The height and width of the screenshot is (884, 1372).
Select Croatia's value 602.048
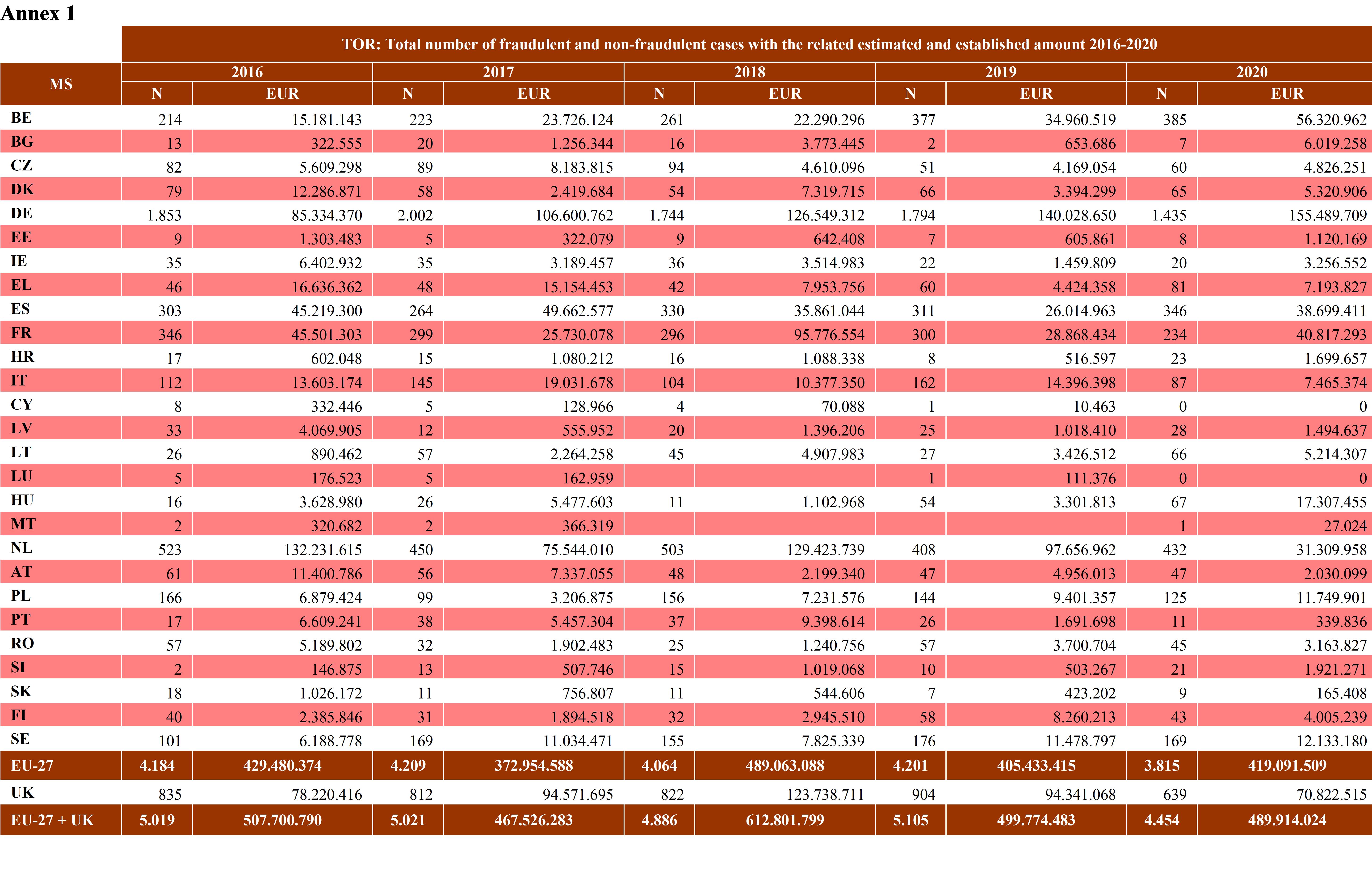click(336, 359)
